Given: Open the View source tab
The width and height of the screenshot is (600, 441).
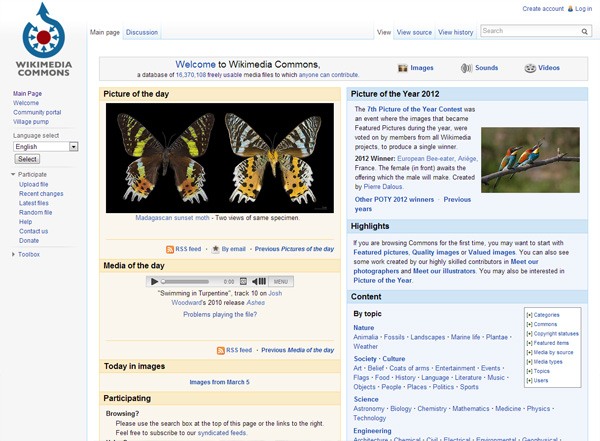Looking at the screenshot, I should pyautogui.click(x=414, y=32).
